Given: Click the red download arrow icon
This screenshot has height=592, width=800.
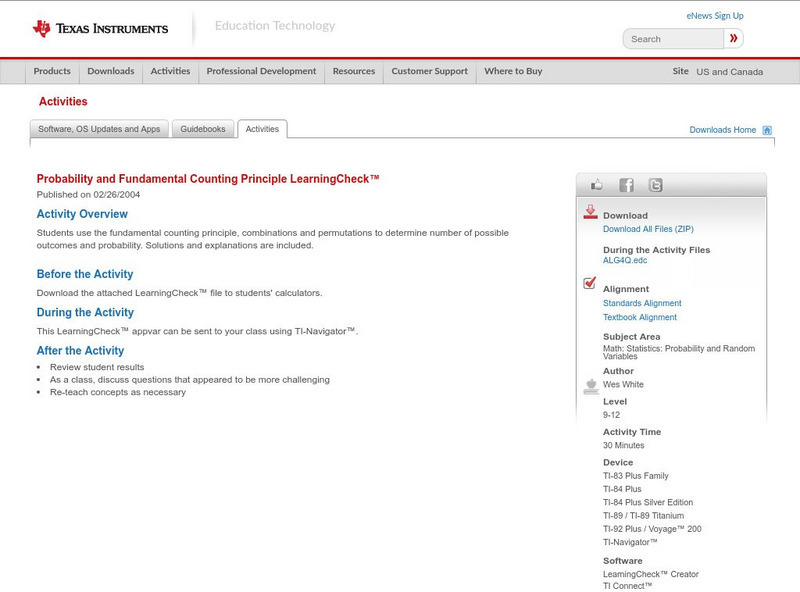Looking at the screenshot, I should [590, 212].
